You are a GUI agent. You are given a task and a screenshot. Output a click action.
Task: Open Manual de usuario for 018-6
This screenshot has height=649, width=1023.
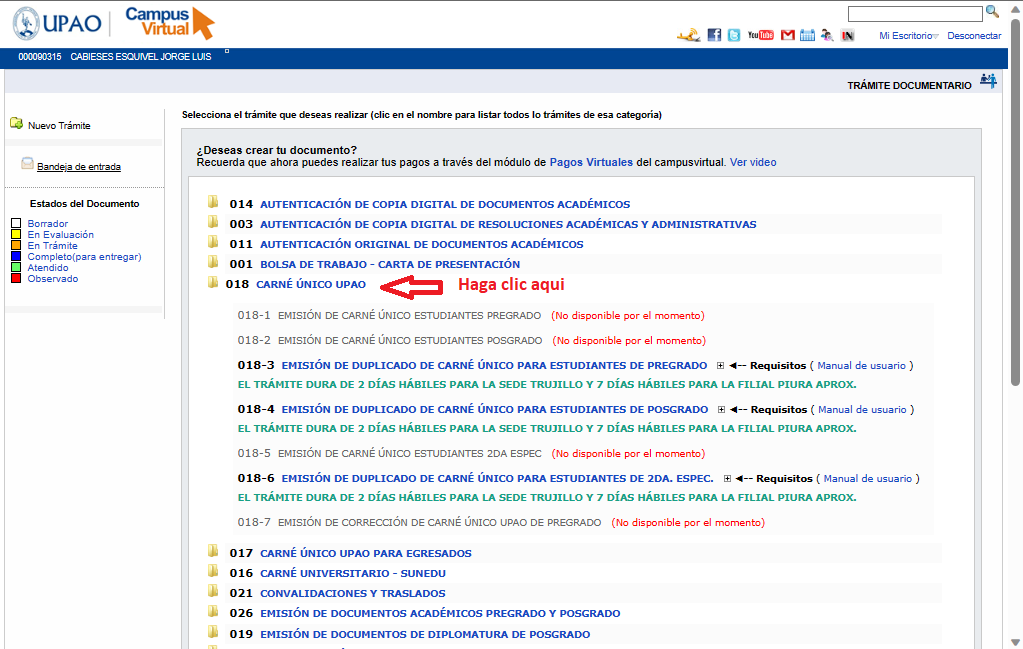coord(867,479)
